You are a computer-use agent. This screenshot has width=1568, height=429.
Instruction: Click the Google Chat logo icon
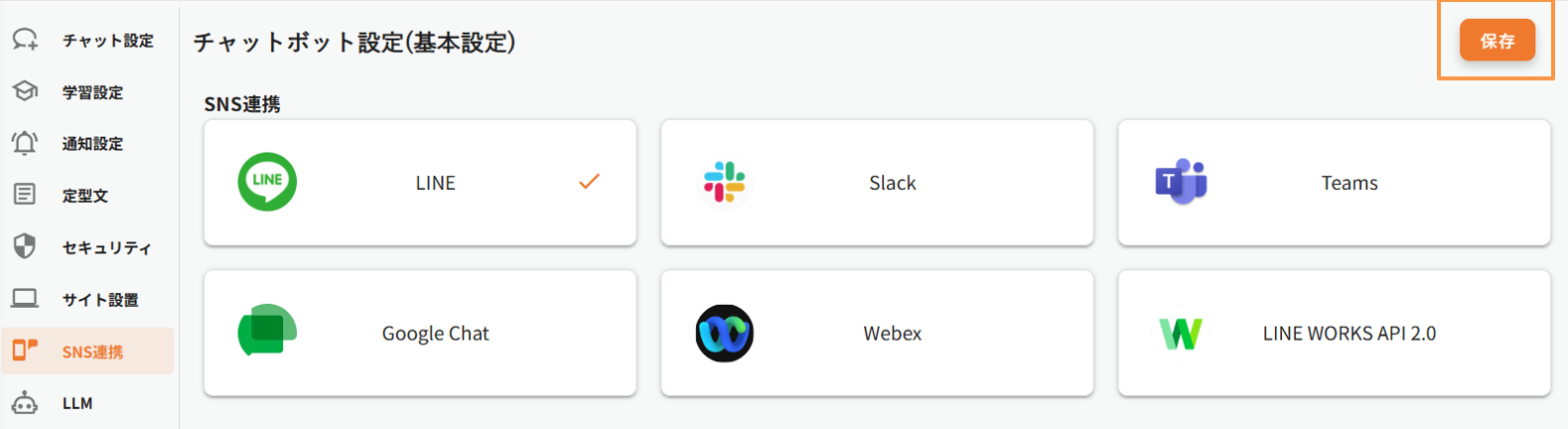(267, 332)
